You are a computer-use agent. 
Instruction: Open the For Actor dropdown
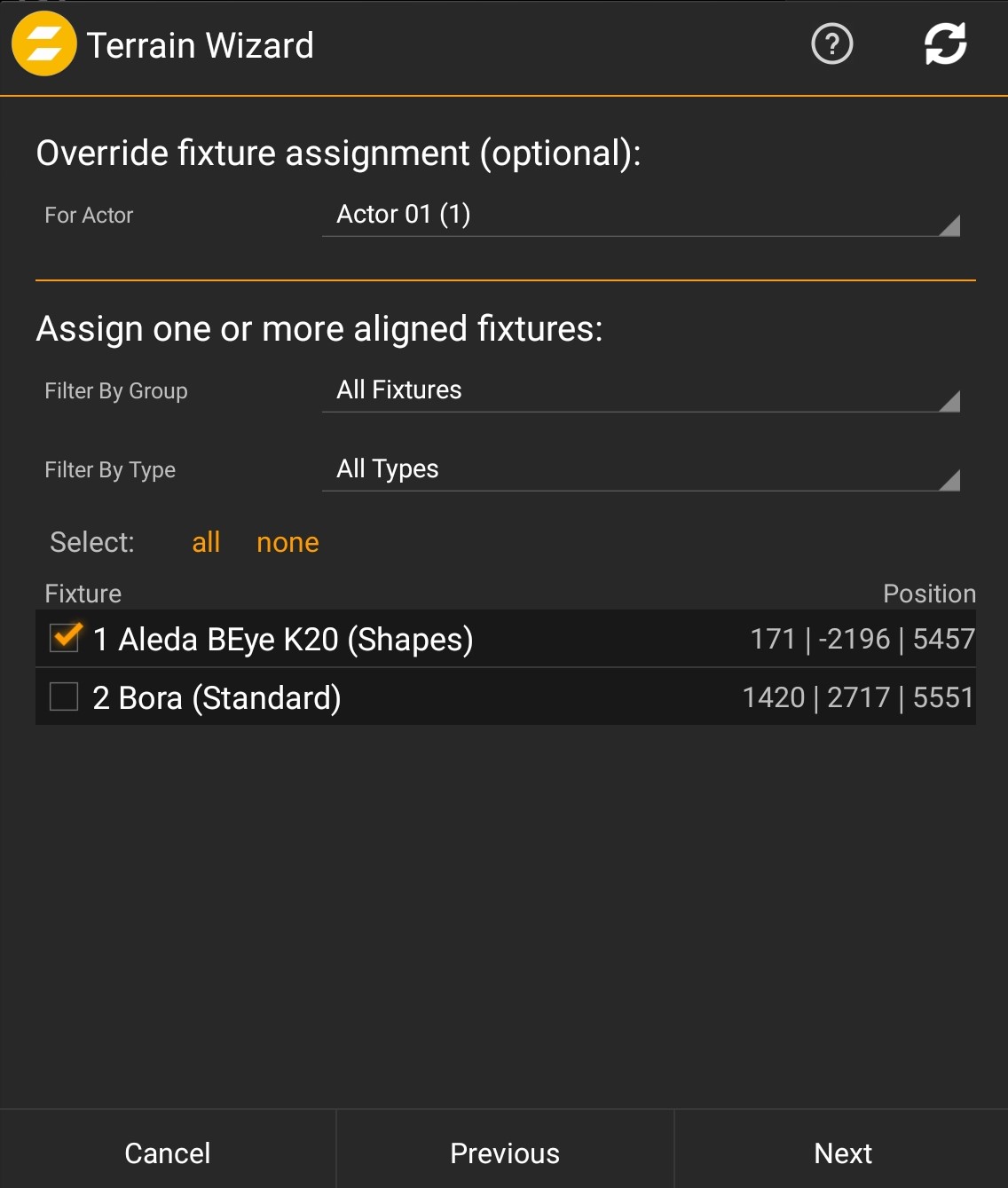[640, 216]
